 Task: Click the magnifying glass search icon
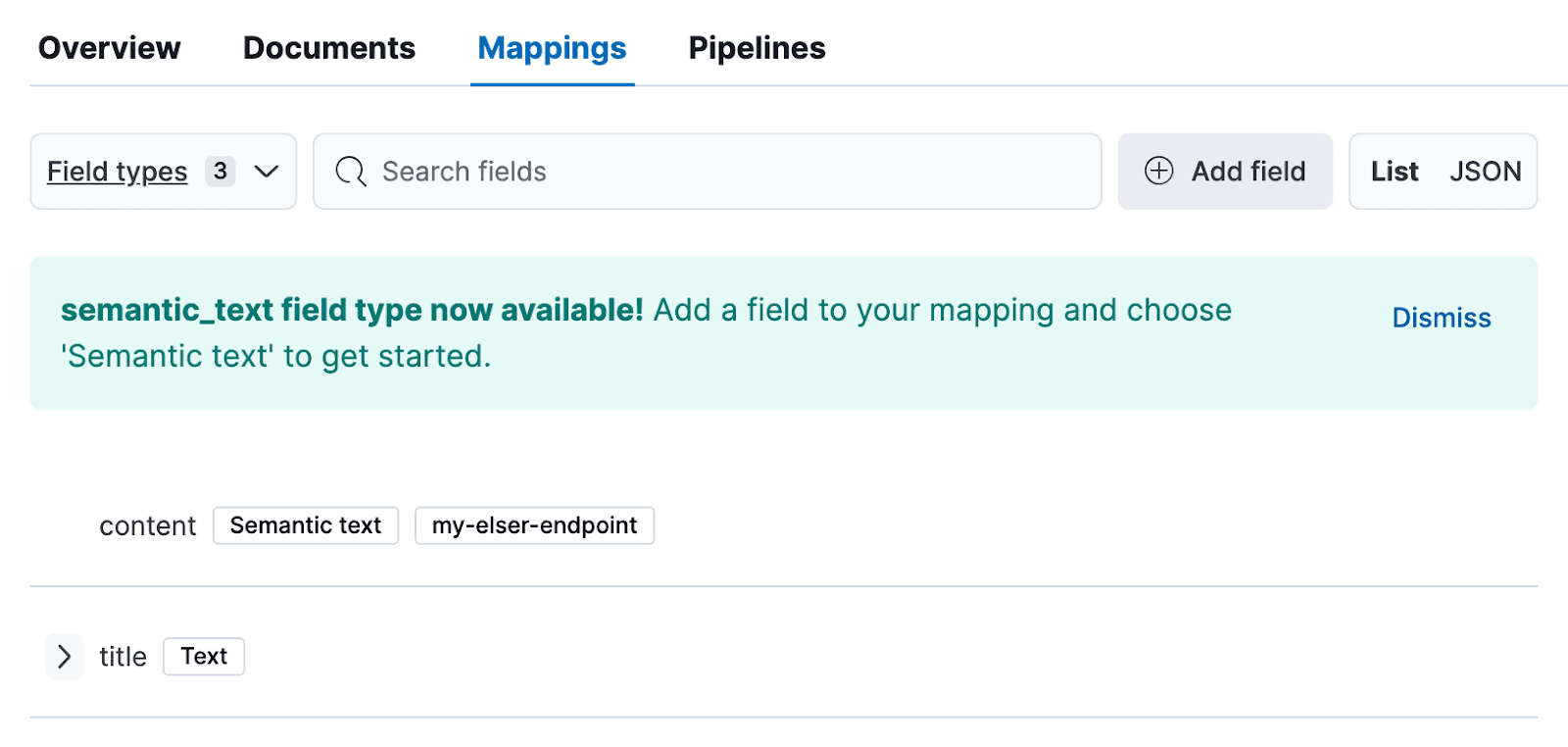pyautogui.click(x=350, y=172)
